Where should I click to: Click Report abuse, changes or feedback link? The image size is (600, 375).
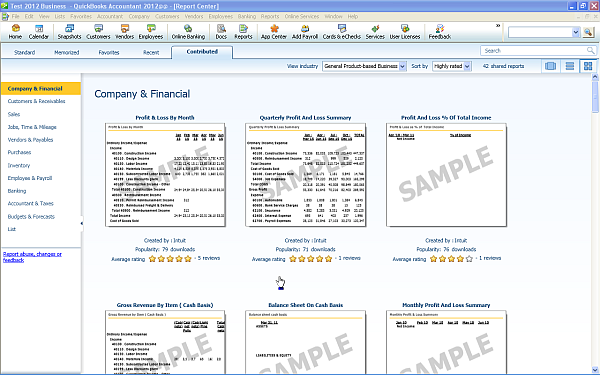(x=32, y=257)
